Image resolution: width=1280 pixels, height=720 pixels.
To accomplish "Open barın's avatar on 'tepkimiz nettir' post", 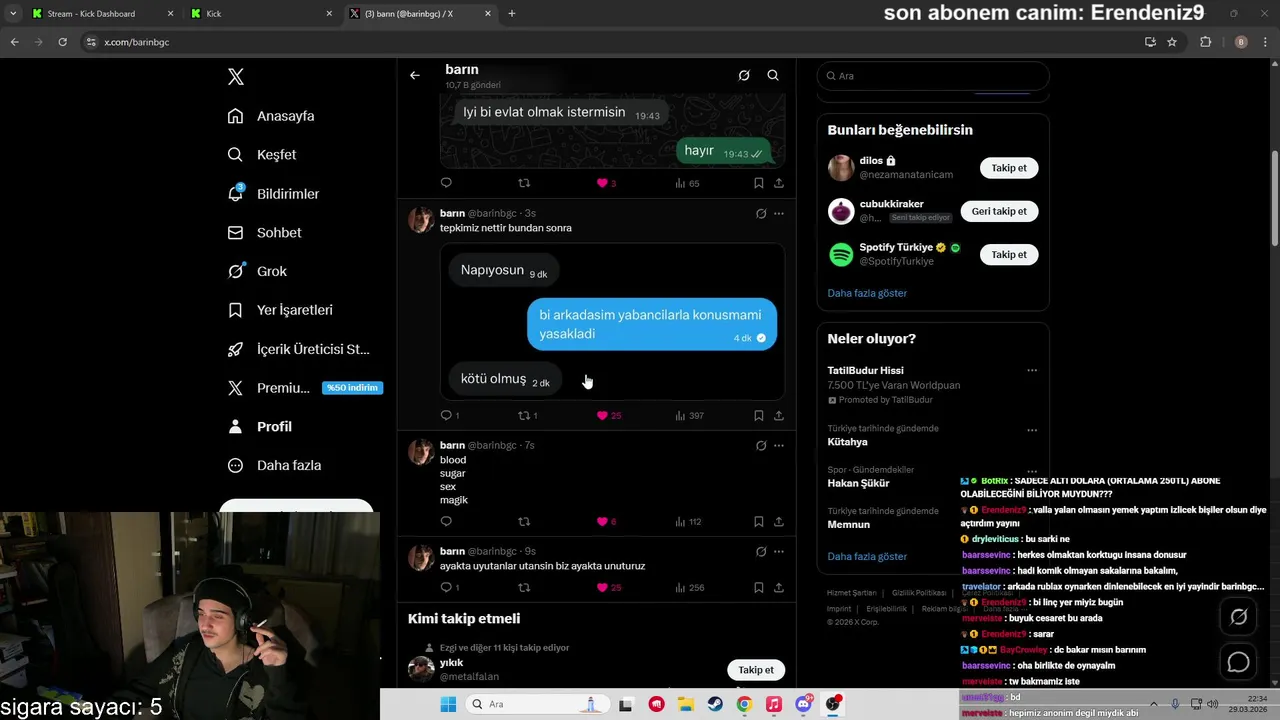I will pos(421,219).
